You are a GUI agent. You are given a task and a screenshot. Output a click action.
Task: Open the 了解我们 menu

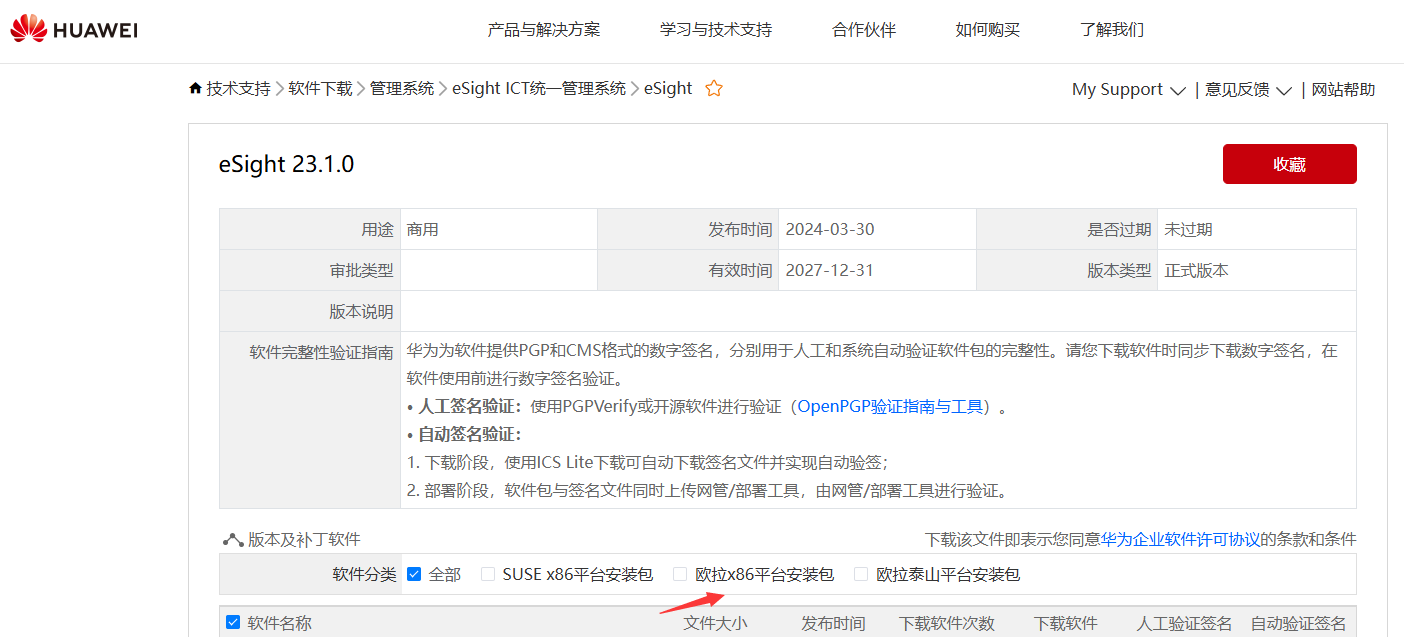click(1112, 29)
